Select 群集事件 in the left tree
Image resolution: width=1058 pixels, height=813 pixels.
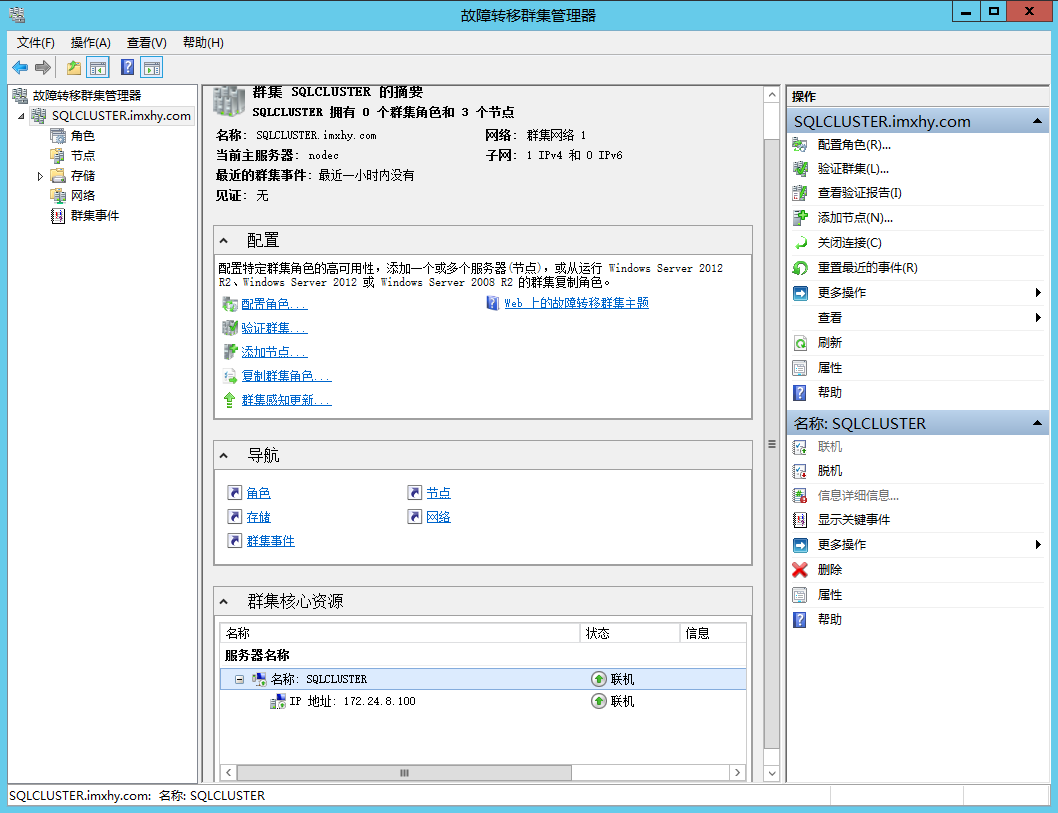(x=94, y=215)
